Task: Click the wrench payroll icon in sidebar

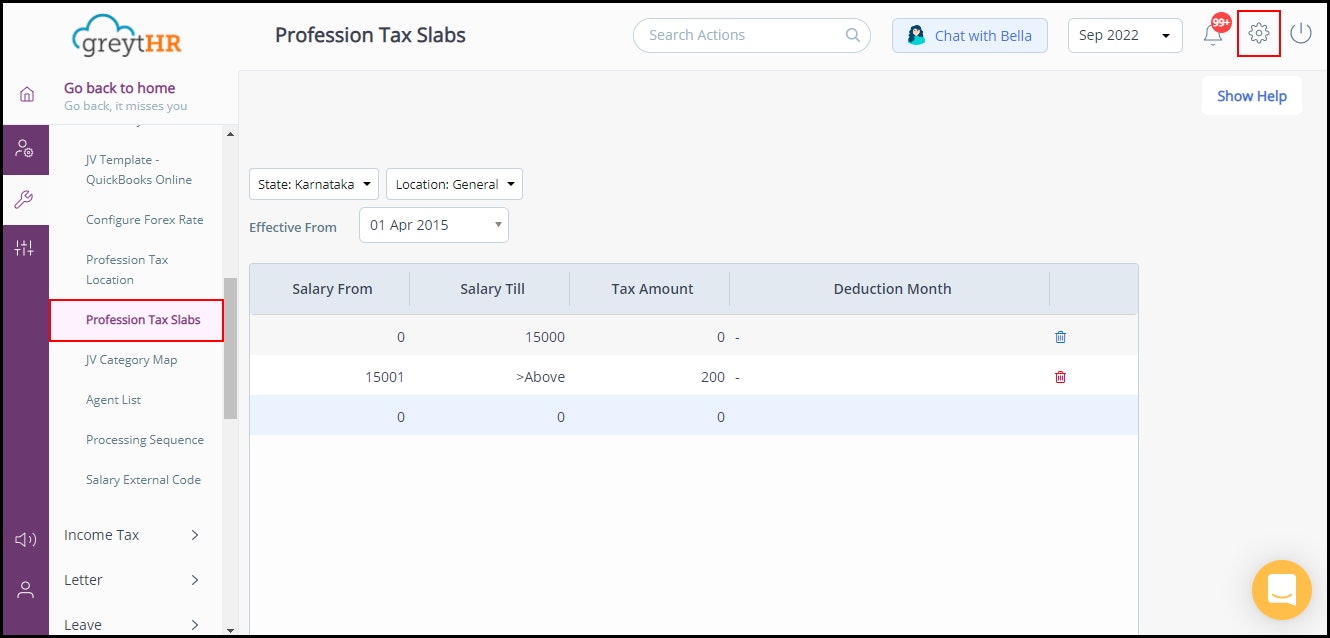Action: coord(25,198)
